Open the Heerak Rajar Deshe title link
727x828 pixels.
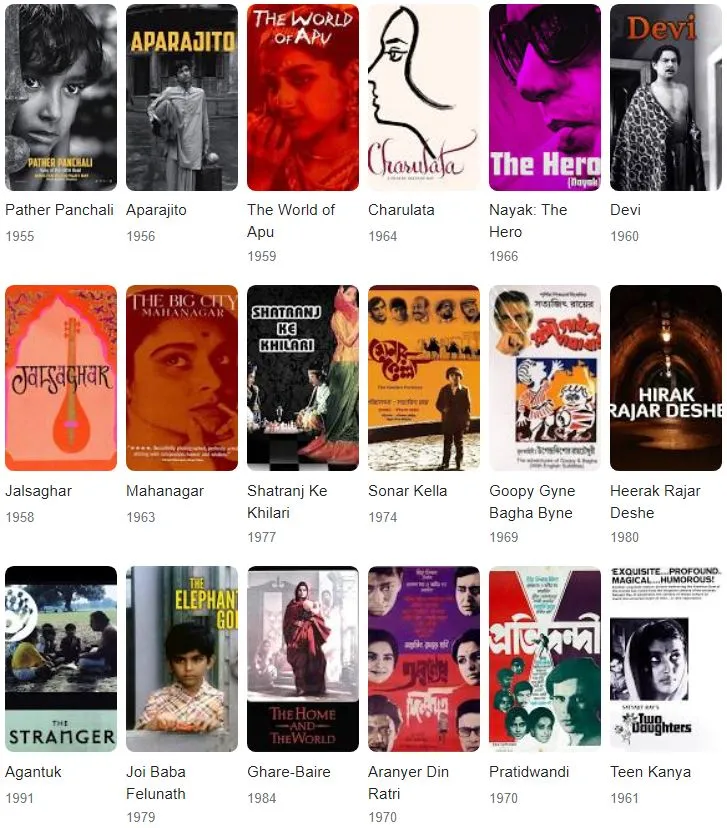point(655,502)
